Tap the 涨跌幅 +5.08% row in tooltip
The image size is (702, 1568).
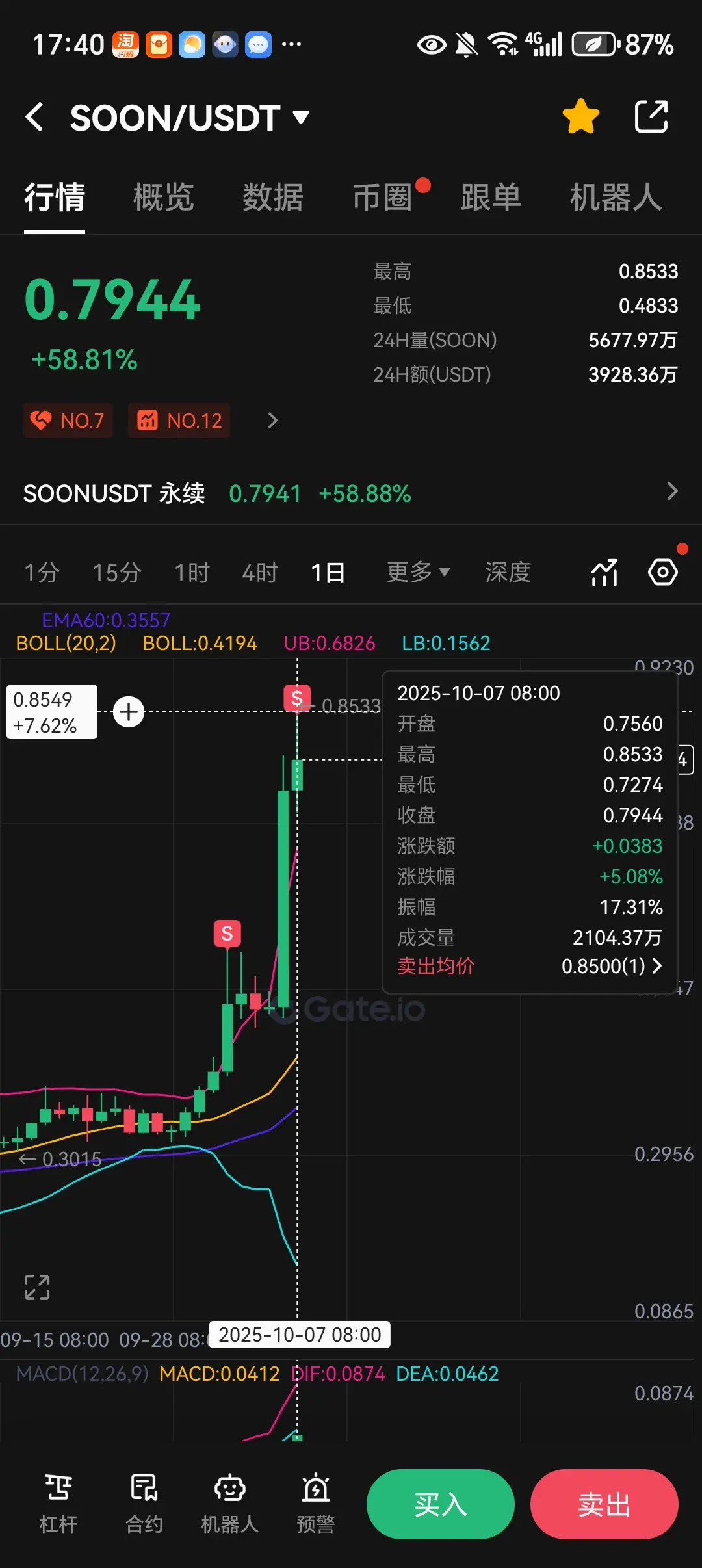point(530,876)
